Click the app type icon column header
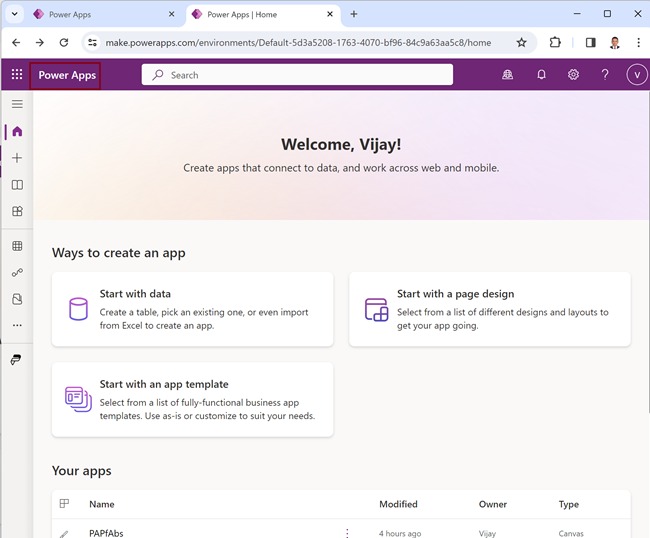Image resolution: width=650 pixels, height=538 pixels. pos(64,504)
